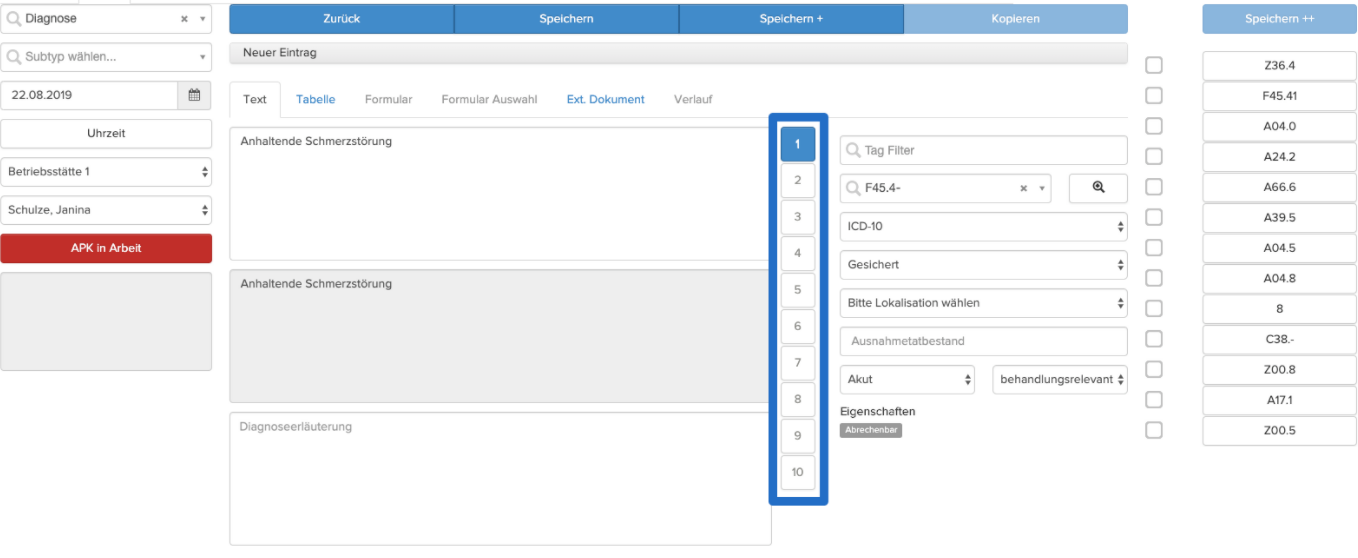Tick the checkbox next to Z36.4

1154,65
